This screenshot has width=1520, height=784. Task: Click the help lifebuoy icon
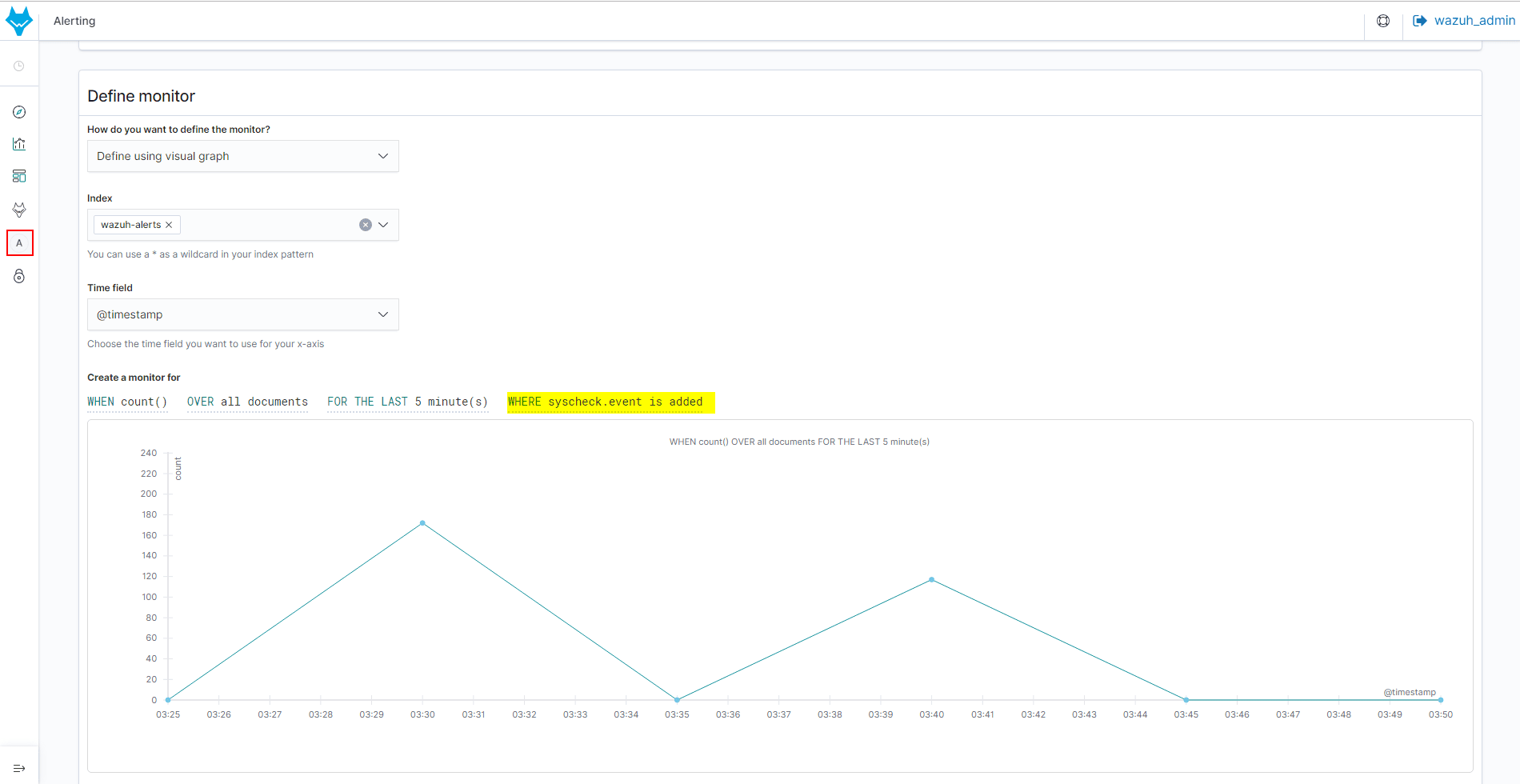pos(1383,21)
